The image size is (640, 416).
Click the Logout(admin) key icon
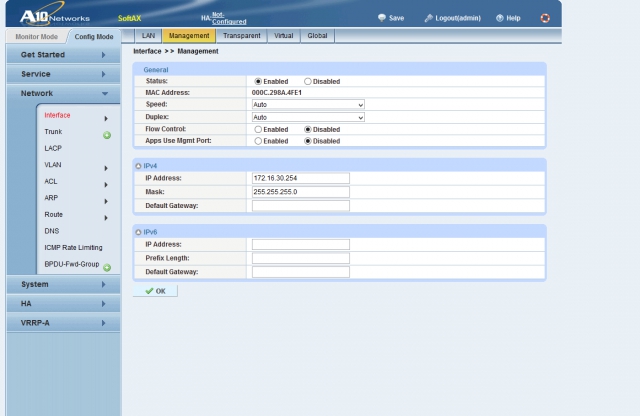(x=428, y=18)
